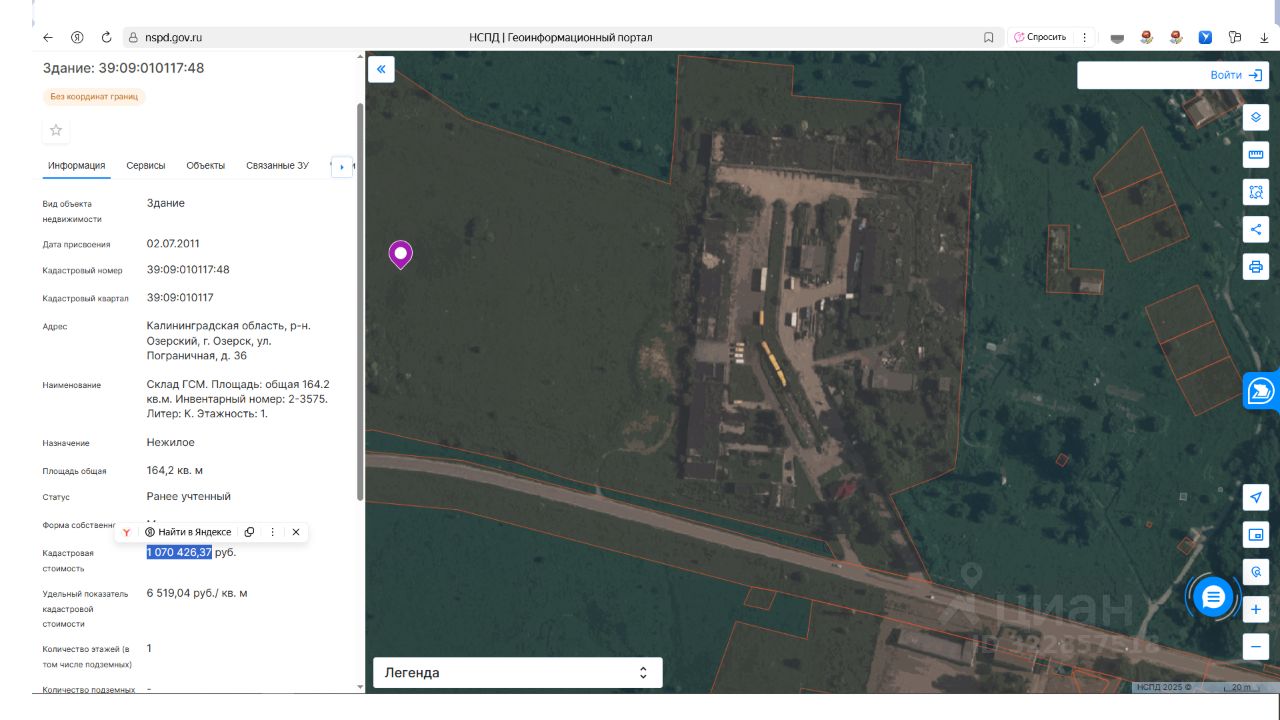1280x720 pixels.
Task: Open the gray extension icon in toolbar
Action: pos(1118,38)
